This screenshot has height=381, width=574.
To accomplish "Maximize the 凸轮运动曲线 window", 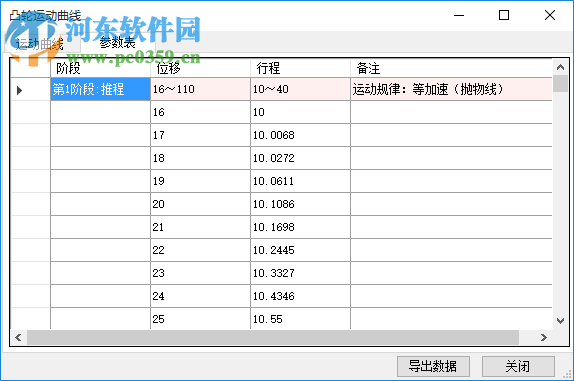I will point(504,15).
